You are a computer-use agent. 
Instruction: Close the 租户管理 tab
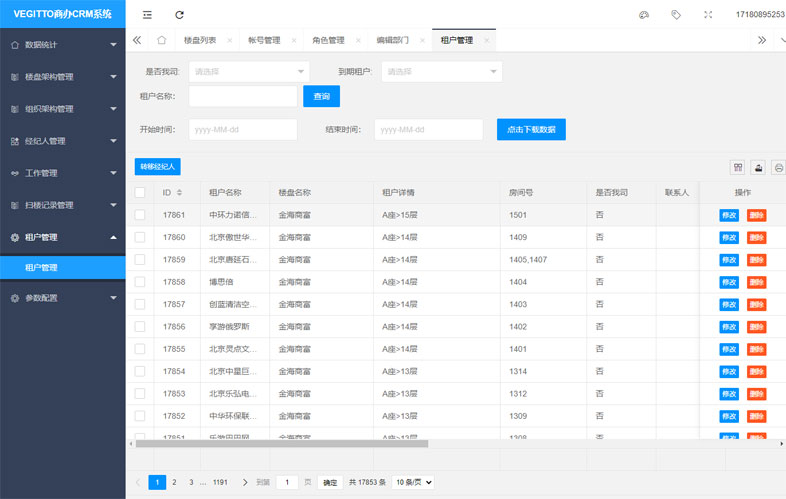tap(486, 41)
